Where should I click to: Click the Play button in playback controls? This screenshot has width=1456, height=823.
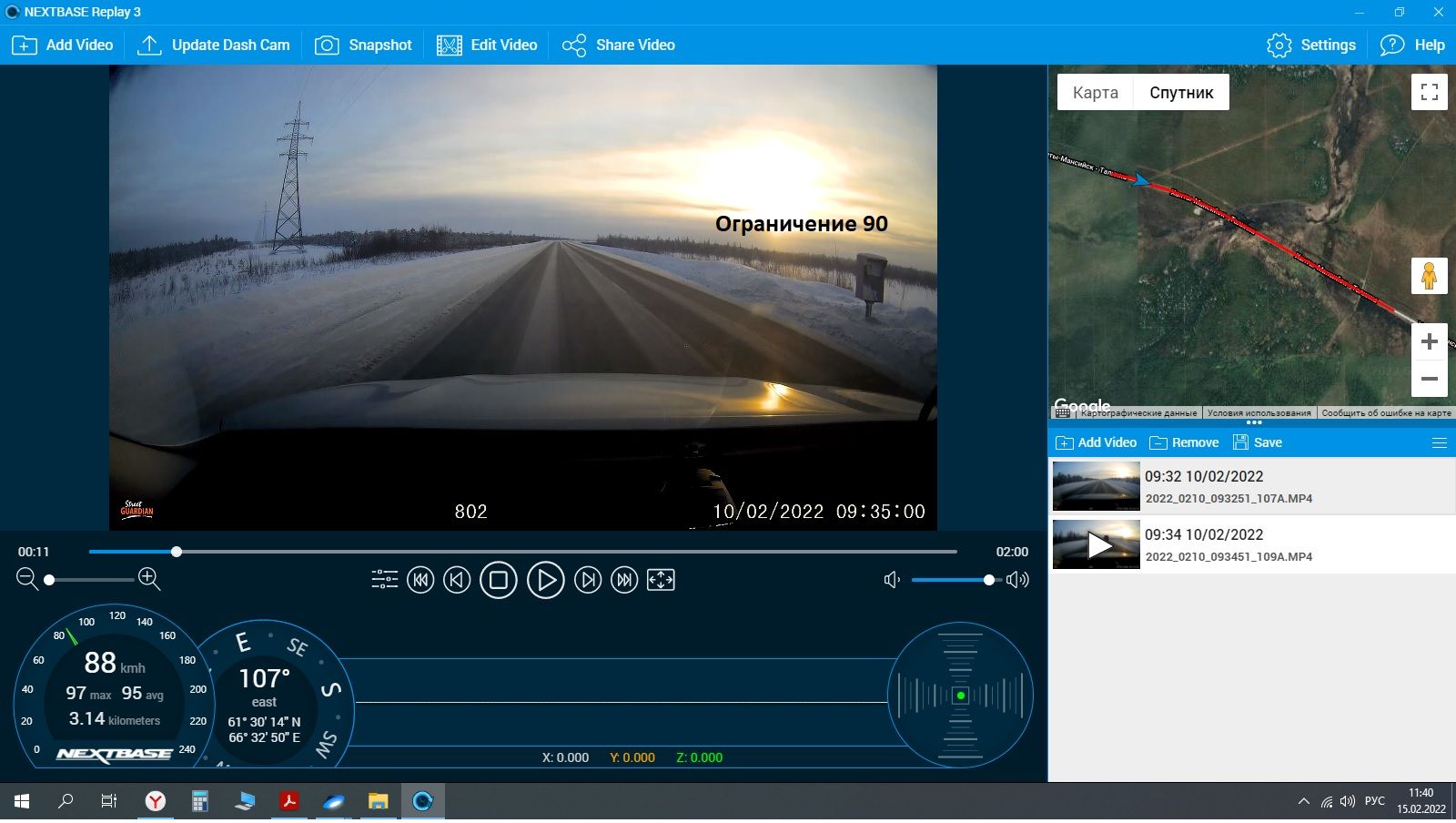coord(545,580)
